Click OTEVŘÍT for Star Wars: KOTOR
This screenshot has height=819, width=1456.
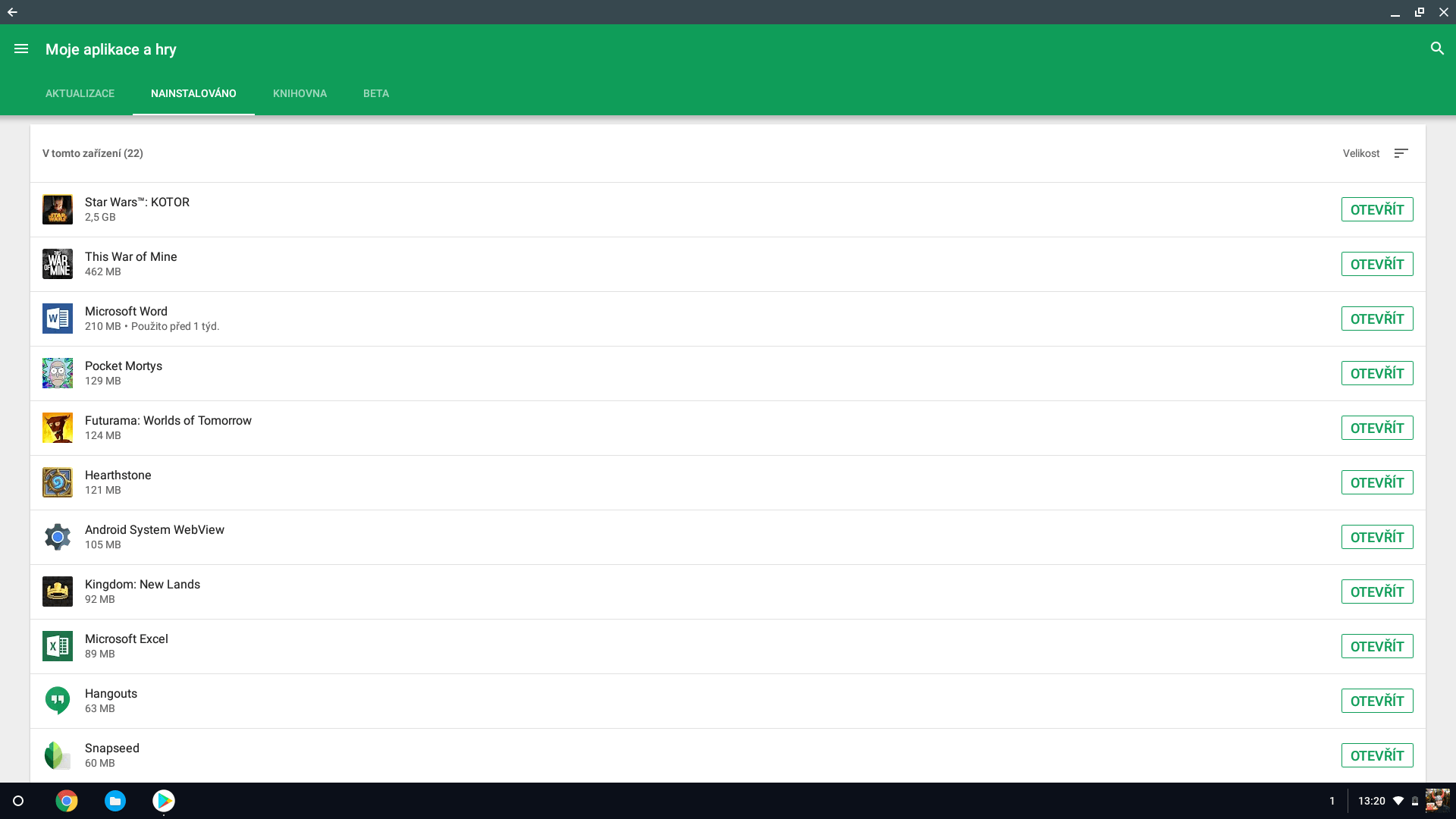(1377, 209)
